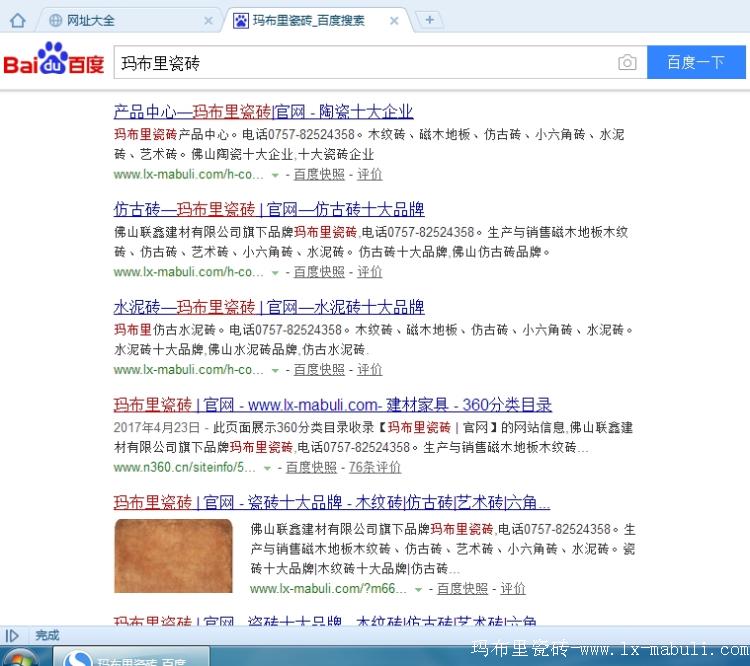Viewport: 750px width, 666px height.
Task: Click 评价 under the 仿古砖 result
Action: tap(370, 272)
